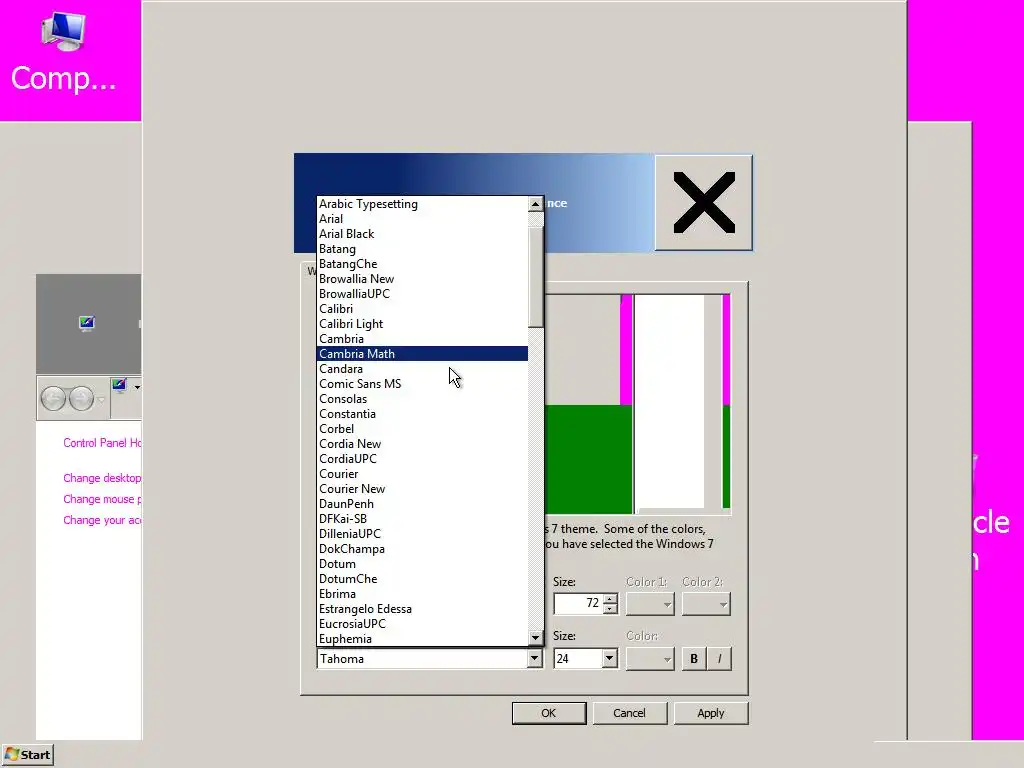
Task: Click the Cancel button
Action: point(630,713)
